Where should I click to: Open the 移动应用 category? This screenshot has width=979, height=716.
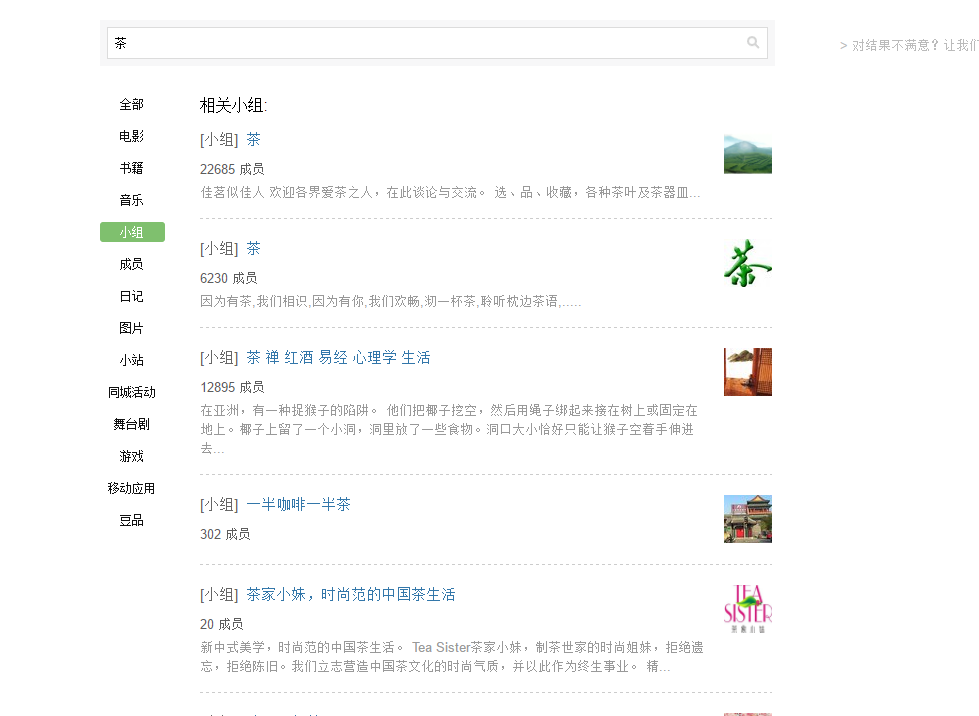(131, 488)
